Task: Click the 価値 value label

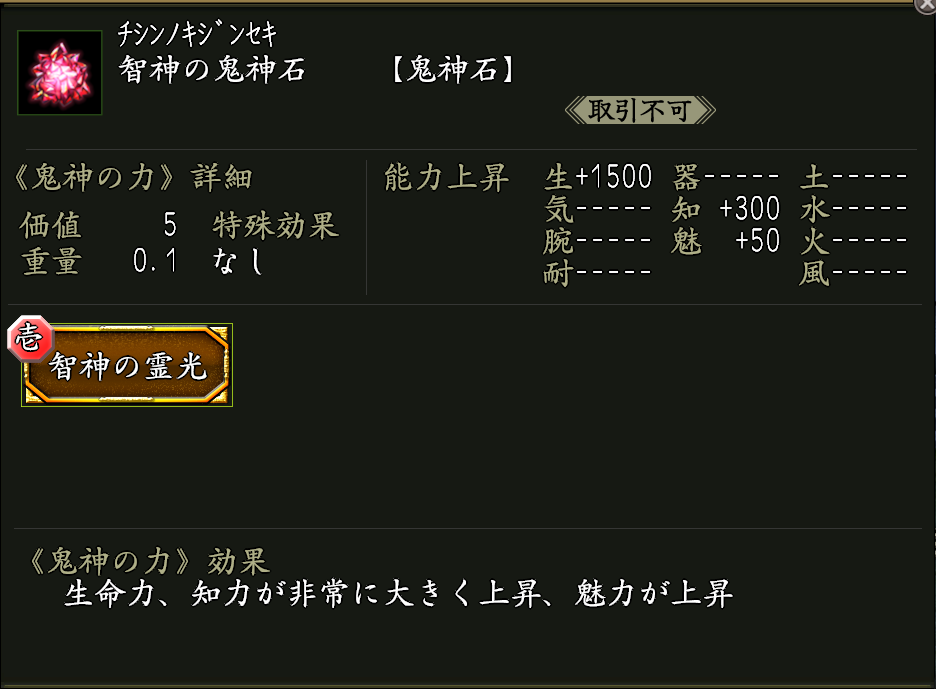Action: click(x=50, y=225)
